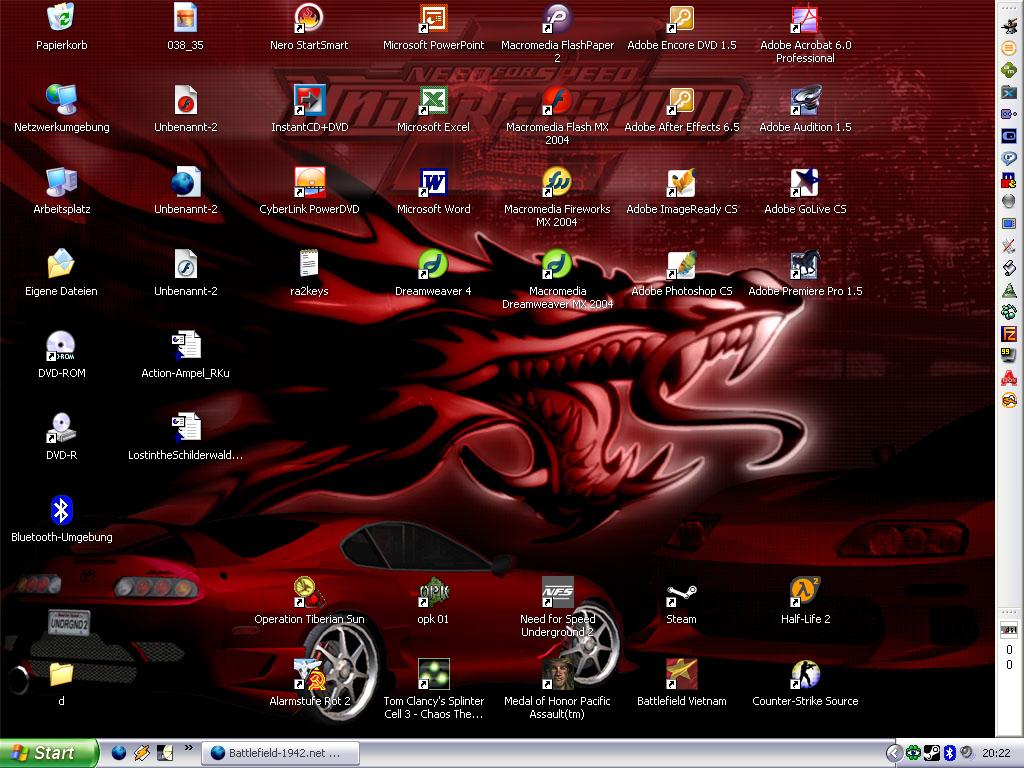
Task: Expand hidden system tray icons arrow
Action: [x=893, y=753]
